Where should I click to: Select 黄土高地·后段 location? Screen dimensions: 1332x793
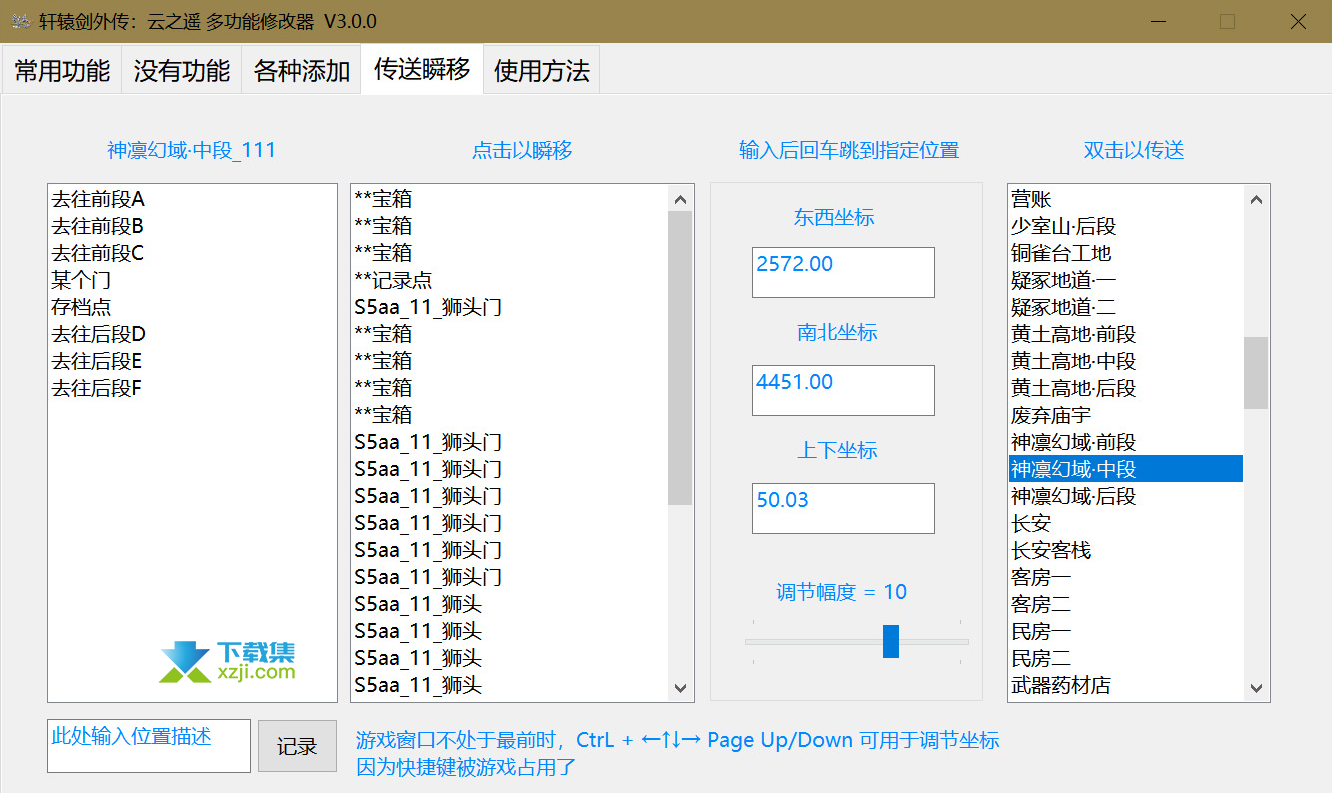pos(1126,388)
